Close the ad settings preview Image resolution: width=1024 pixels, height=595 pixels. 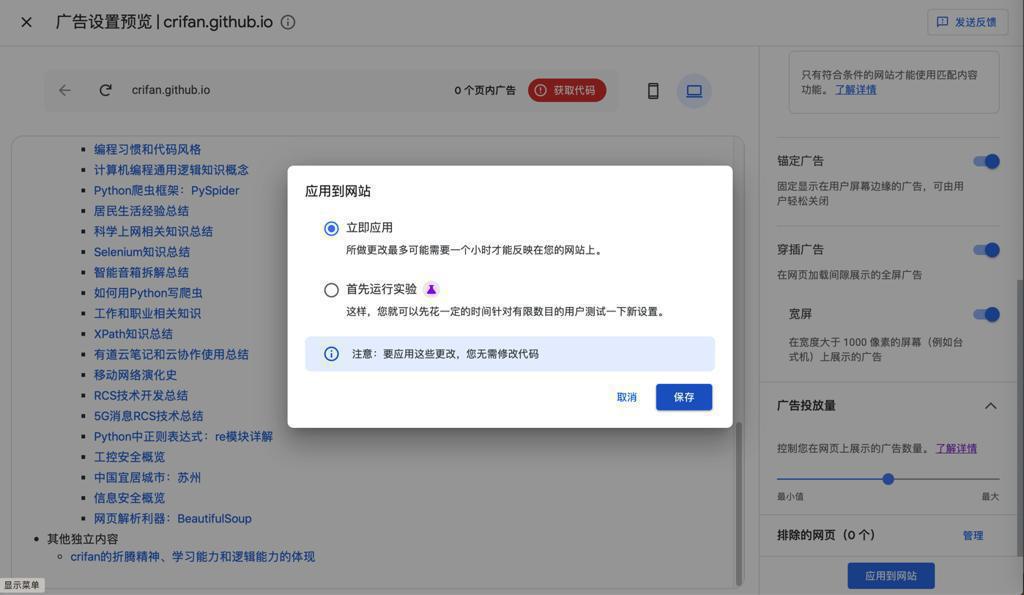[26, 22]
